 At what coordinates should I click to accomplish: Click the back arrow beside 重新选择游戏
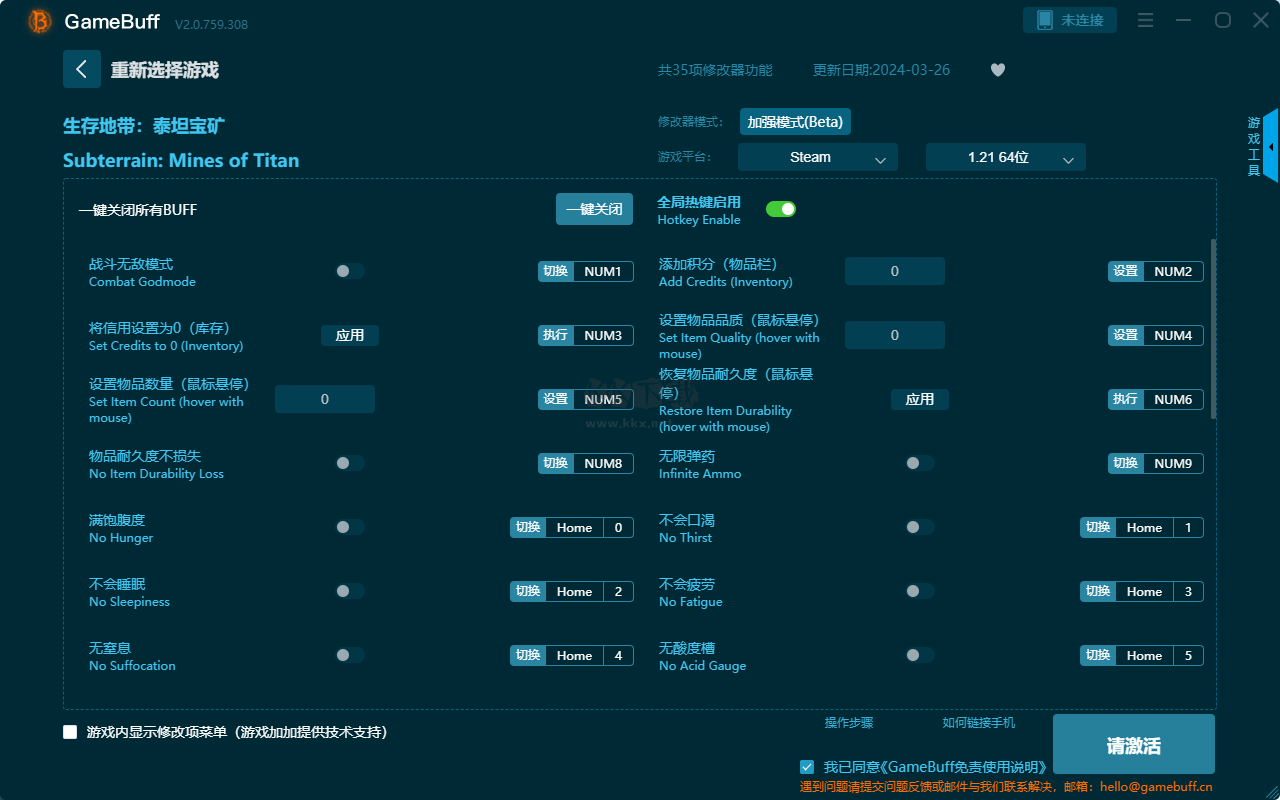click(x=82, y=69)
